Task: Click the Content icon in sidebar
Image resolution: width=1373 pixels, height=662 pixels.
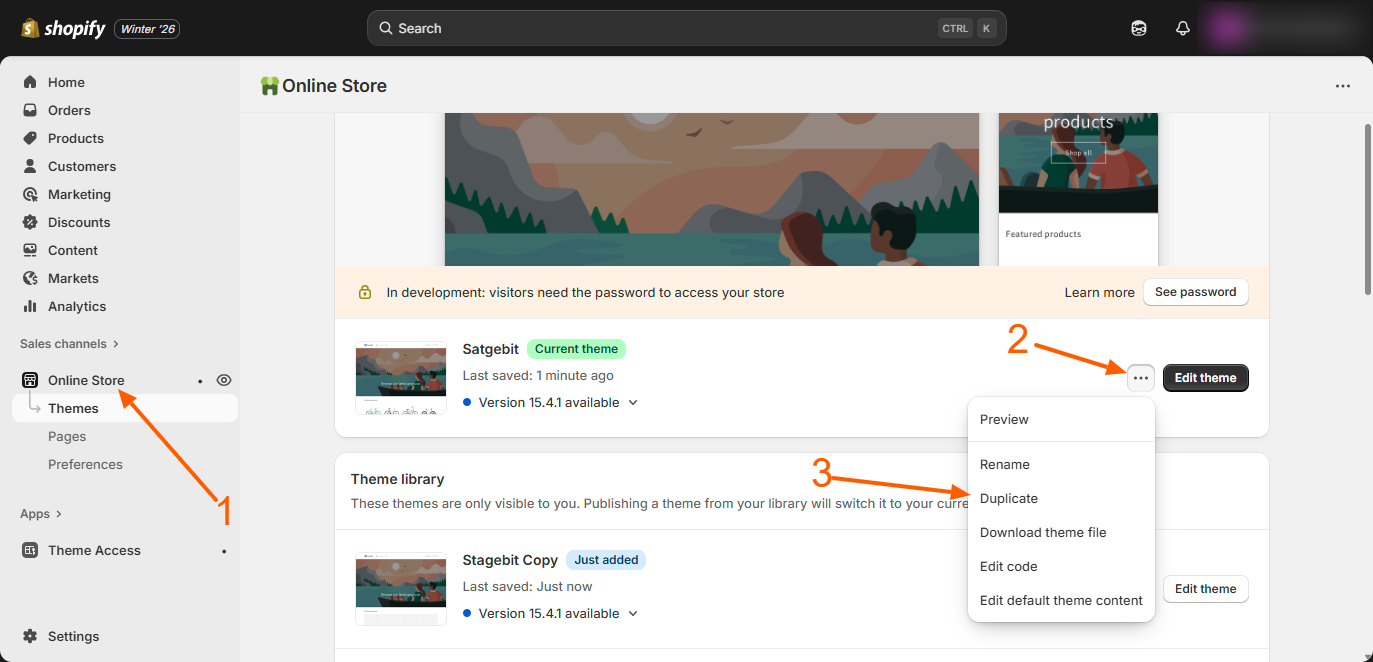Action: [x=30, y=250]
